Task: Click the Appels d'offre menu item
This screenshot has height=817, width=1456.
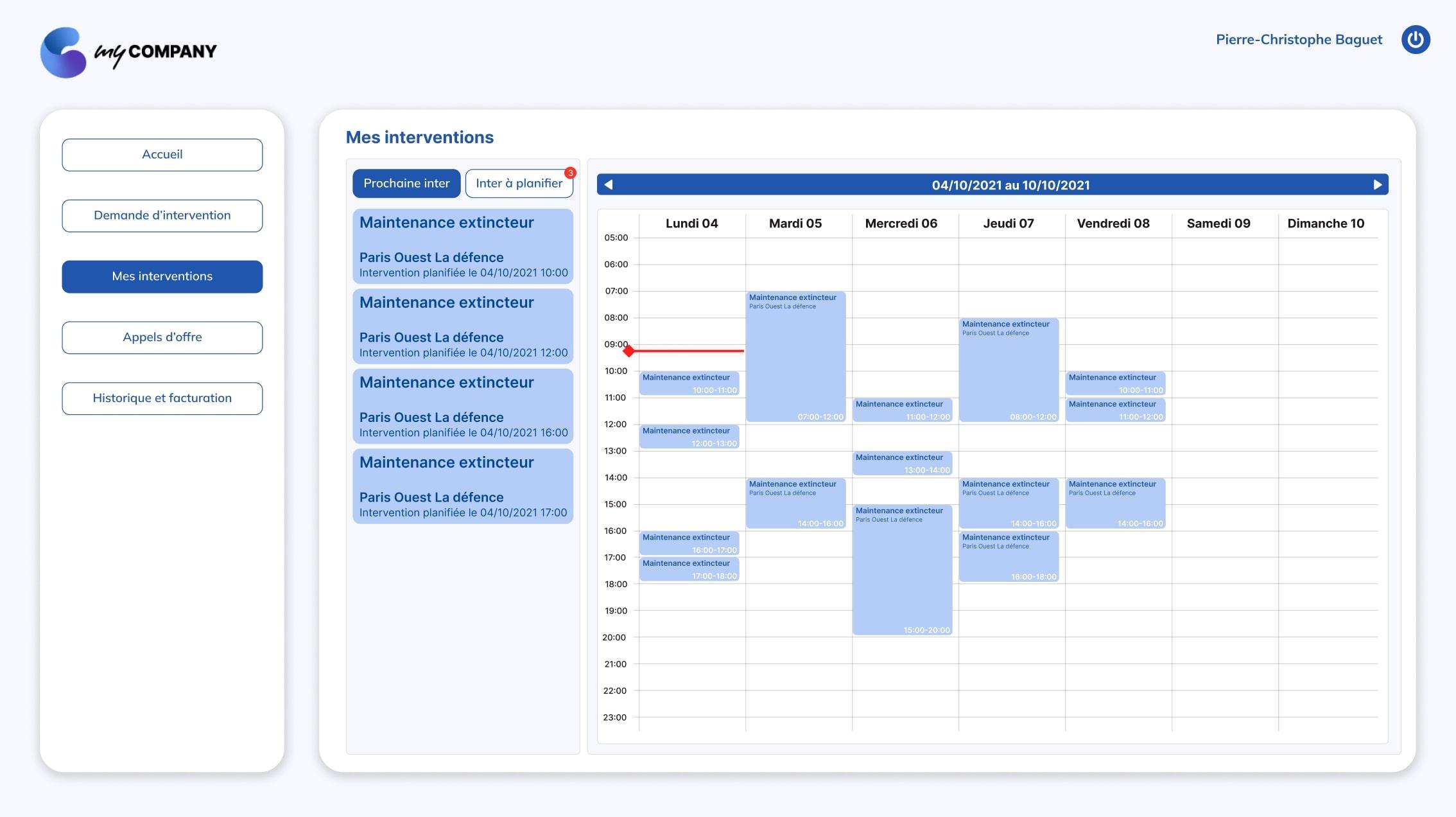Action: (162, 337)
